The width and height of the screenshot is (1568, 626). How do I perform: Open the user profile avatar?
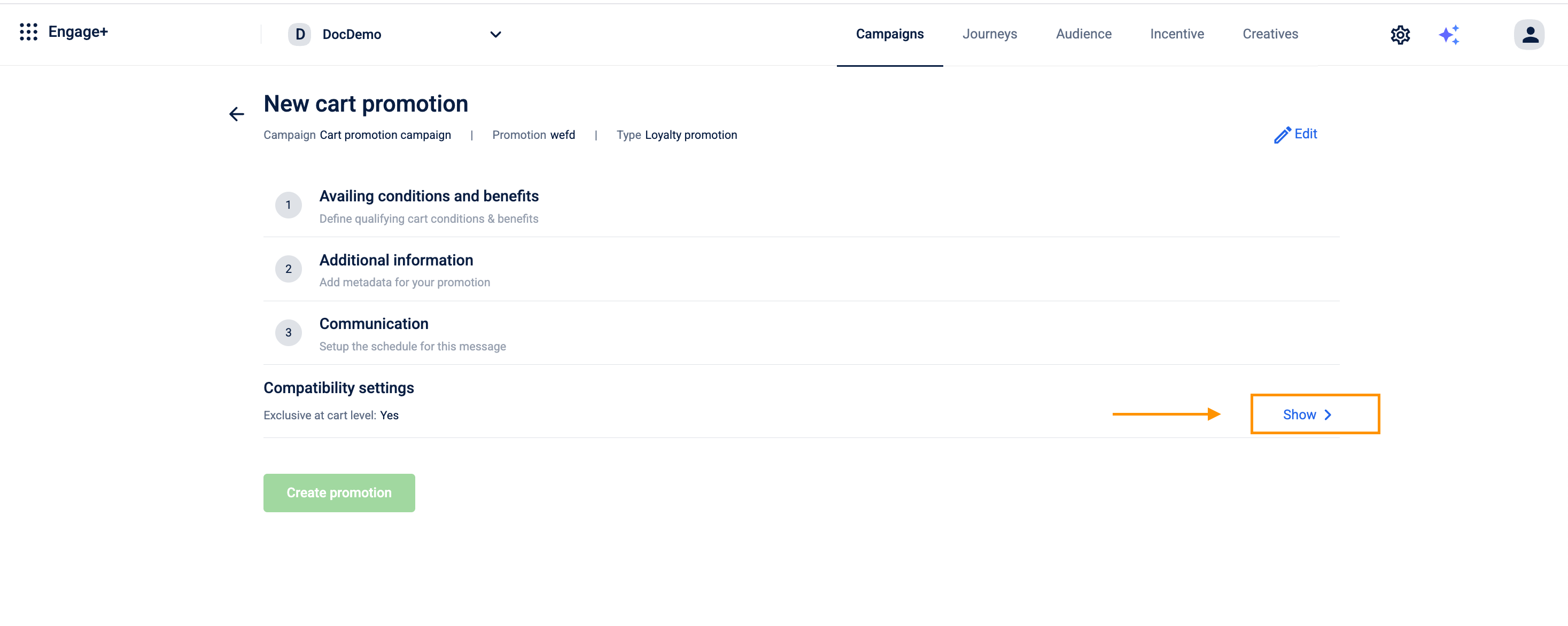pyautogui.click(x=1528, y=35)
